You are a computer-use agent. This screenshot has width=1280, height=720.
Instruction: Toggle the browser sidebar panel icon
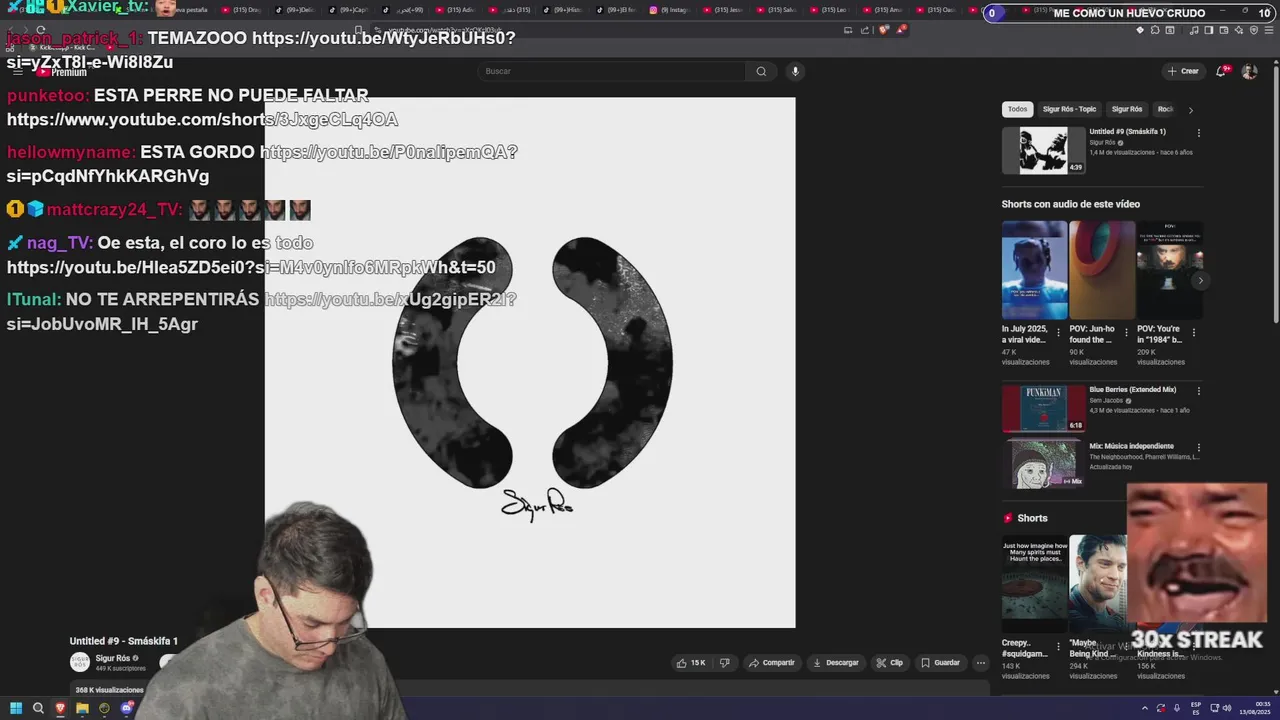point(1209,30)
